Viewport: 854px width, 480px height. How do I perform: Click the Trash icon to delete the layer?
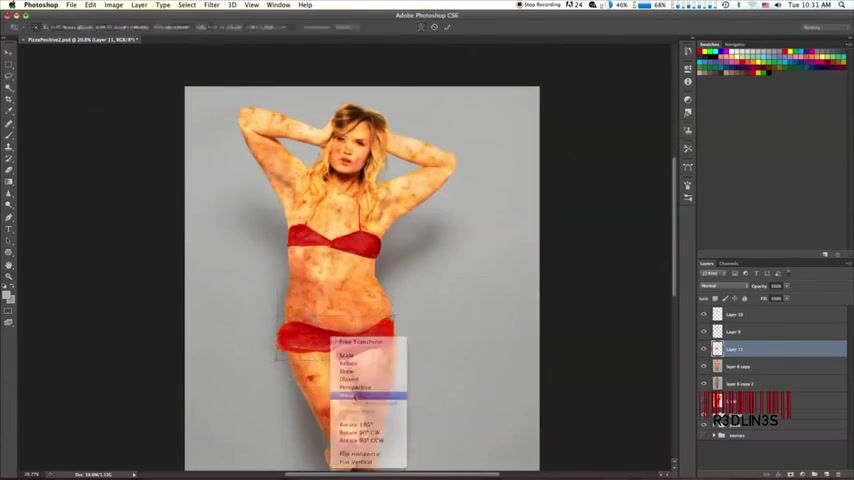pyautogui.click(x=837, y=474)
